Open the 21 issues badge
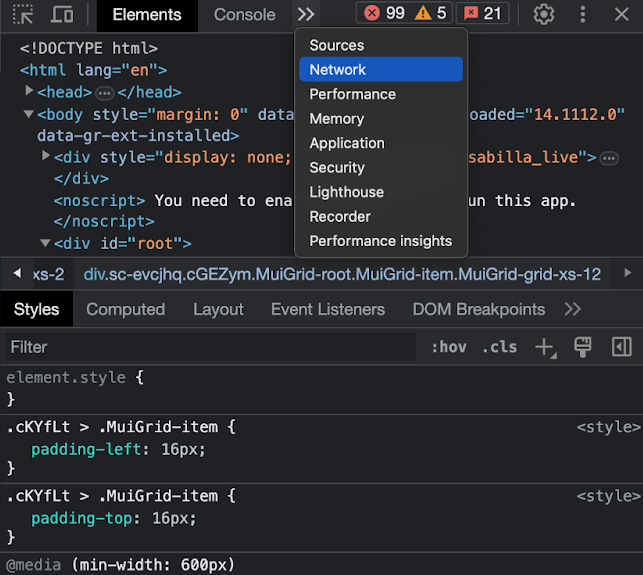 [x=482, y=14]
